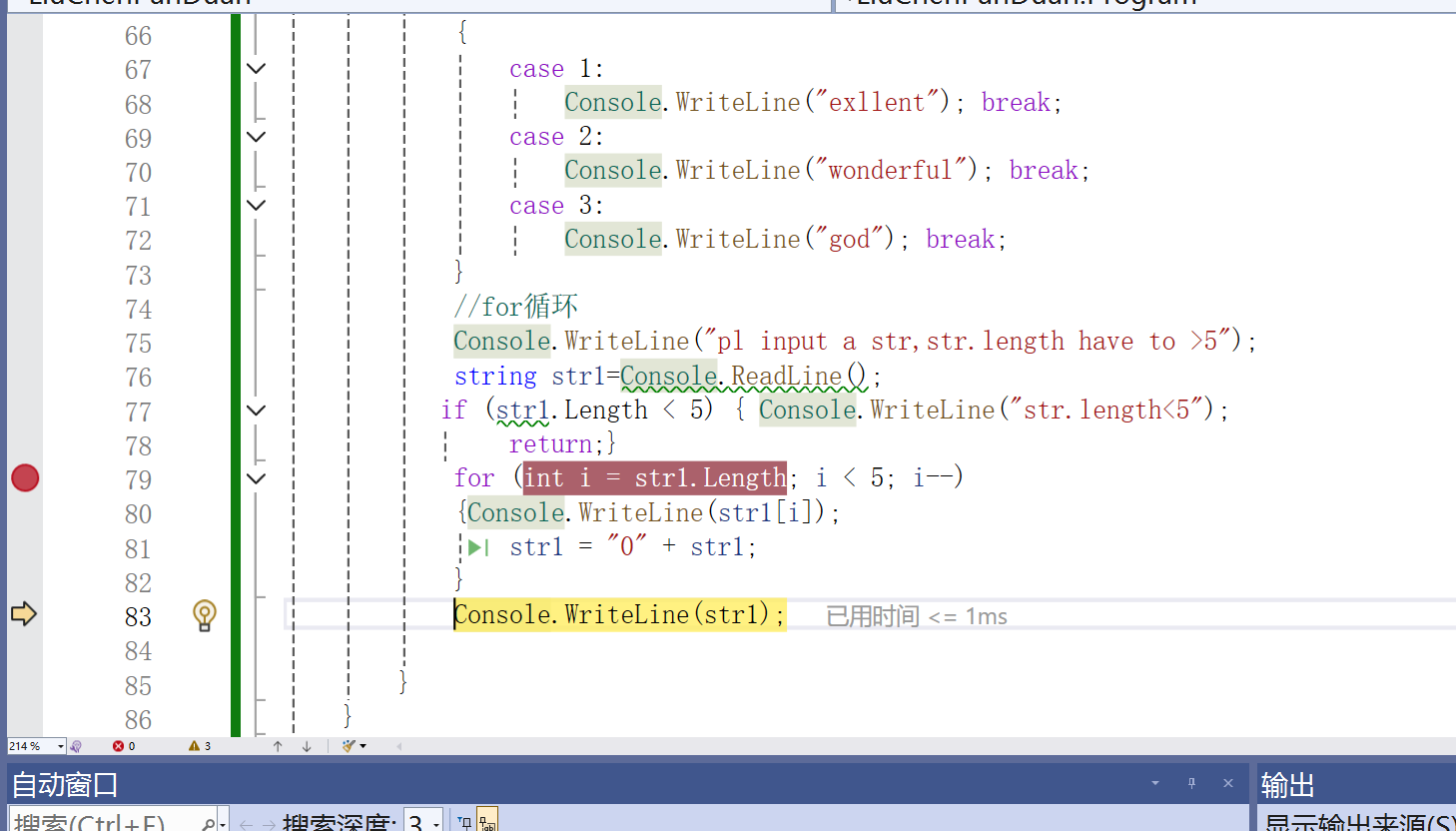Image resolution: width=1456 pixels, height=831 pixels.
Task: Click the //for循环 comment on line 74
Action: click(x=516, y=306)
